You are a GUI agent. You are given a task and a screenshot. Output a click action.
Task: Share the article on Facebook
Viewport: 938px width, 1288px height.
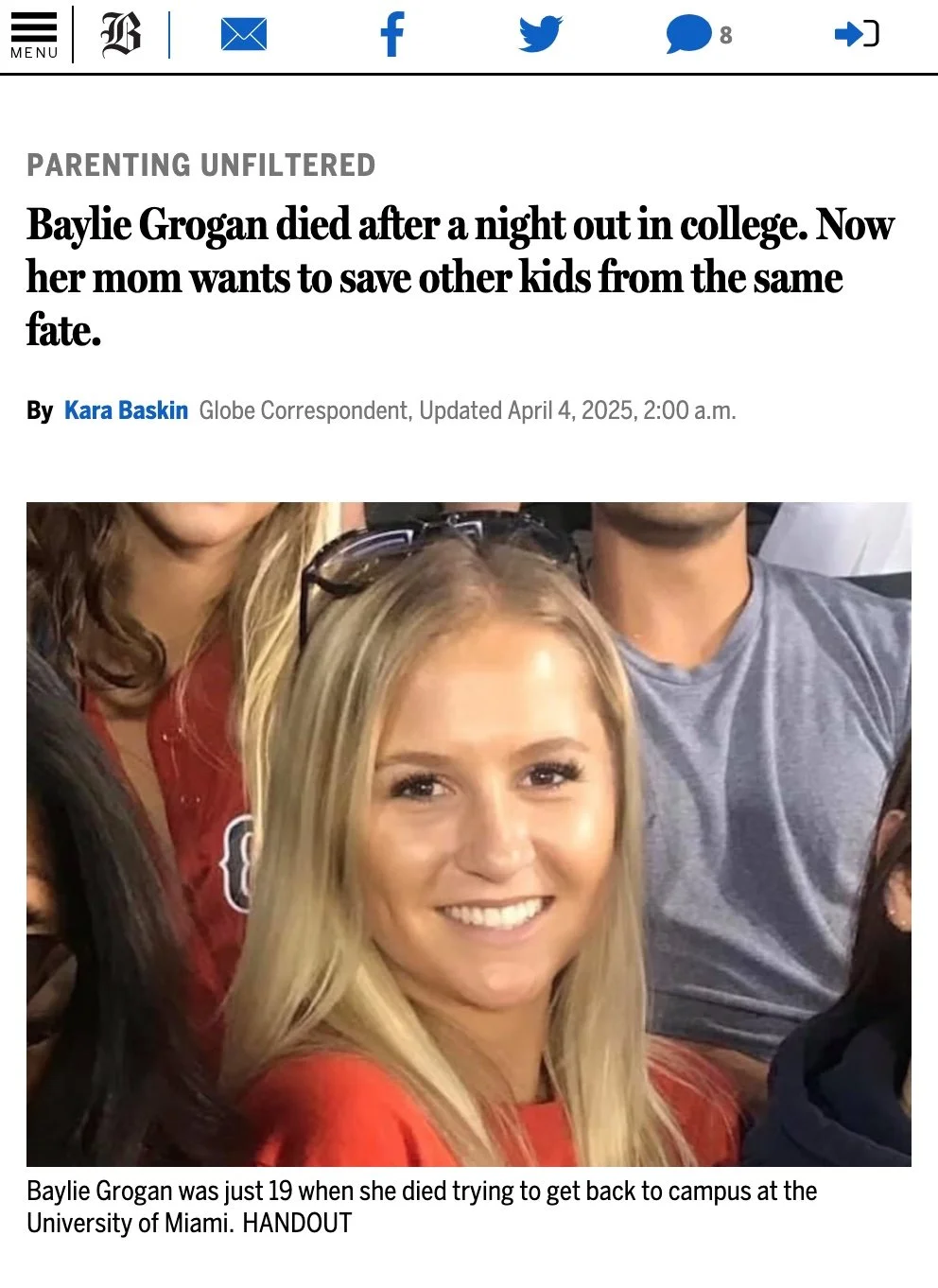391,35
